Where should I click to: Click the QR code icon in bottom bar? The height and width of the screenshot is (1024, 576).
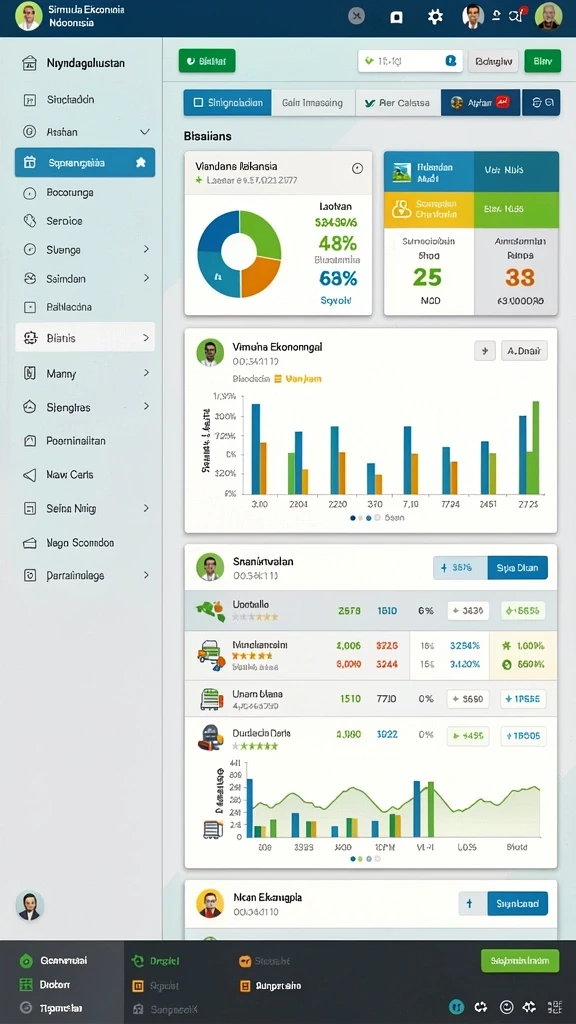(x=554, y=1007)
